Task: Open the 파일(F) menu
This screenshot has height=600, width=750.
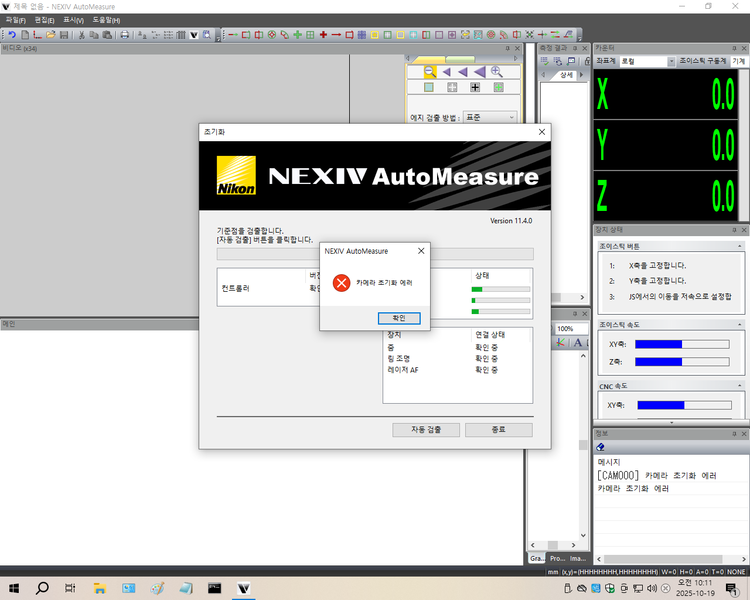Action: pyautogui.click(x=15, y=20)
